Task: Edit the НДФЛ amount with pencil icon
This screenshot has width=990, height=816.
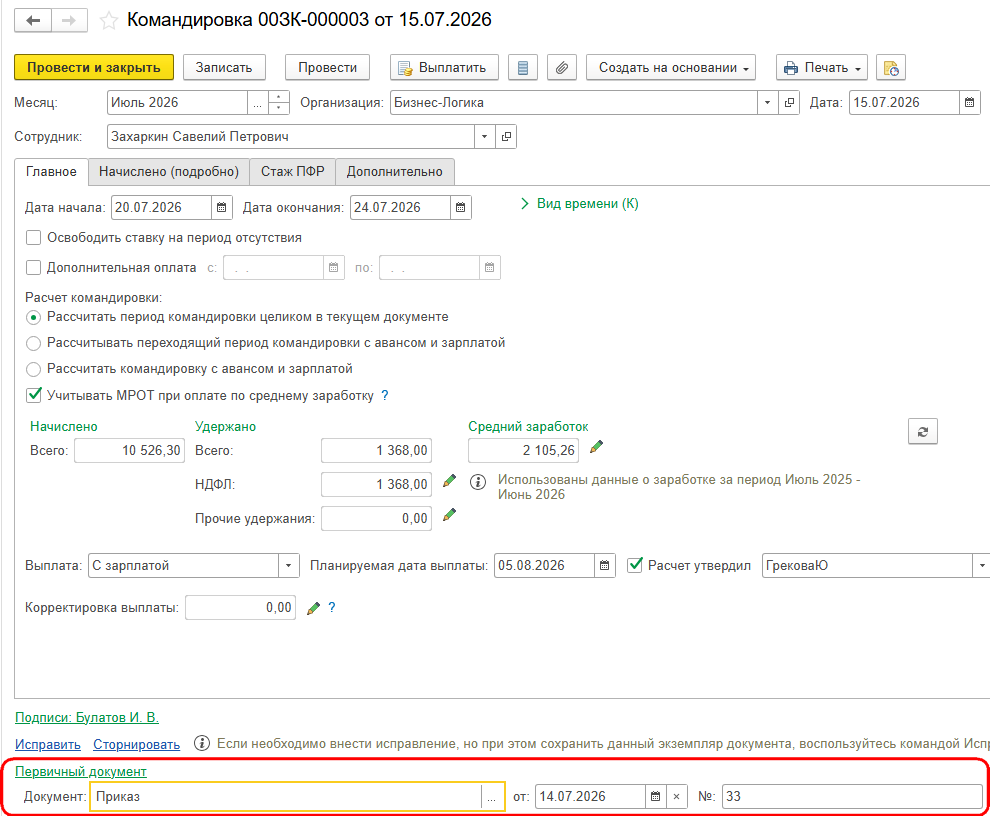Action: [x=450, y=481]
